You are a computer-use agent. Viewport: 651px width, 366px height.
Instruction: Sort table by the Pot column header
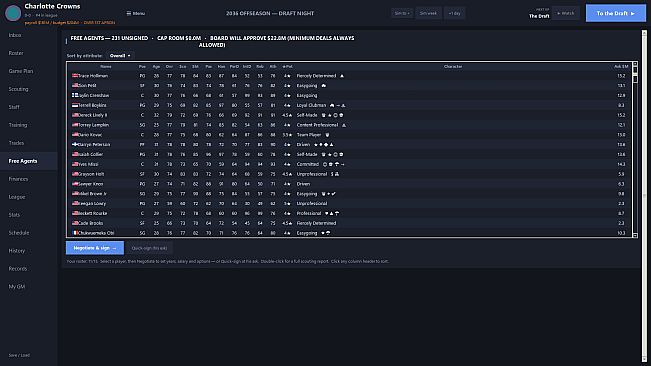coord(287,66)
